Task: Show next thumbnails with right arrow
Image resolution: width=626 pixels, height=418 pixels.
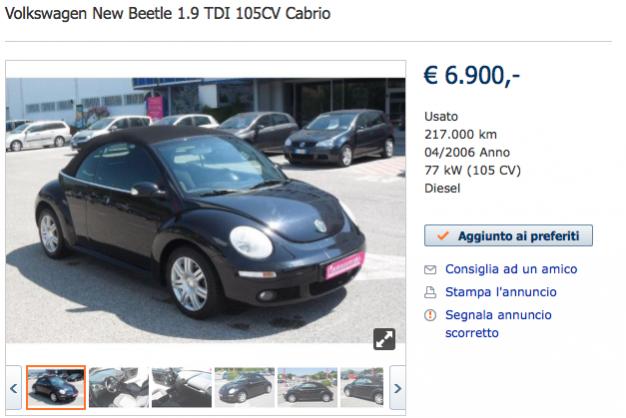Action: click(x=397, y=388)
